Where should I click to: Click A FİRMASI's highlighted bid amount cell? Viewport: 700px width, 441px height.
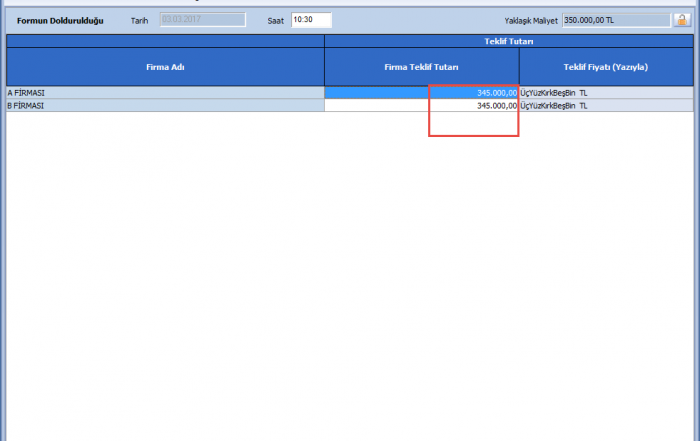pos(421,93)
